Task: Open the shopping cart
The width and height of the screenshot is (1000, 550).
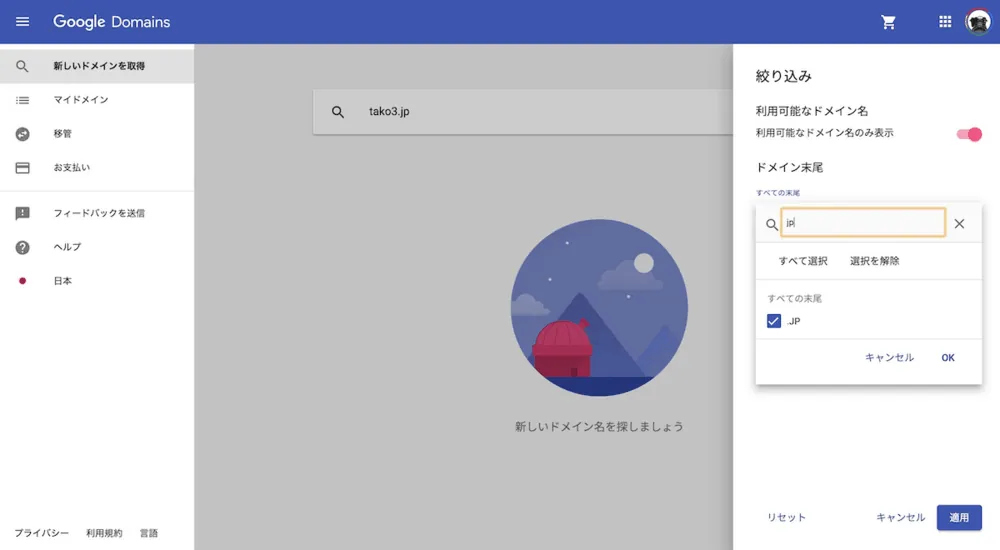Action: 888,22
